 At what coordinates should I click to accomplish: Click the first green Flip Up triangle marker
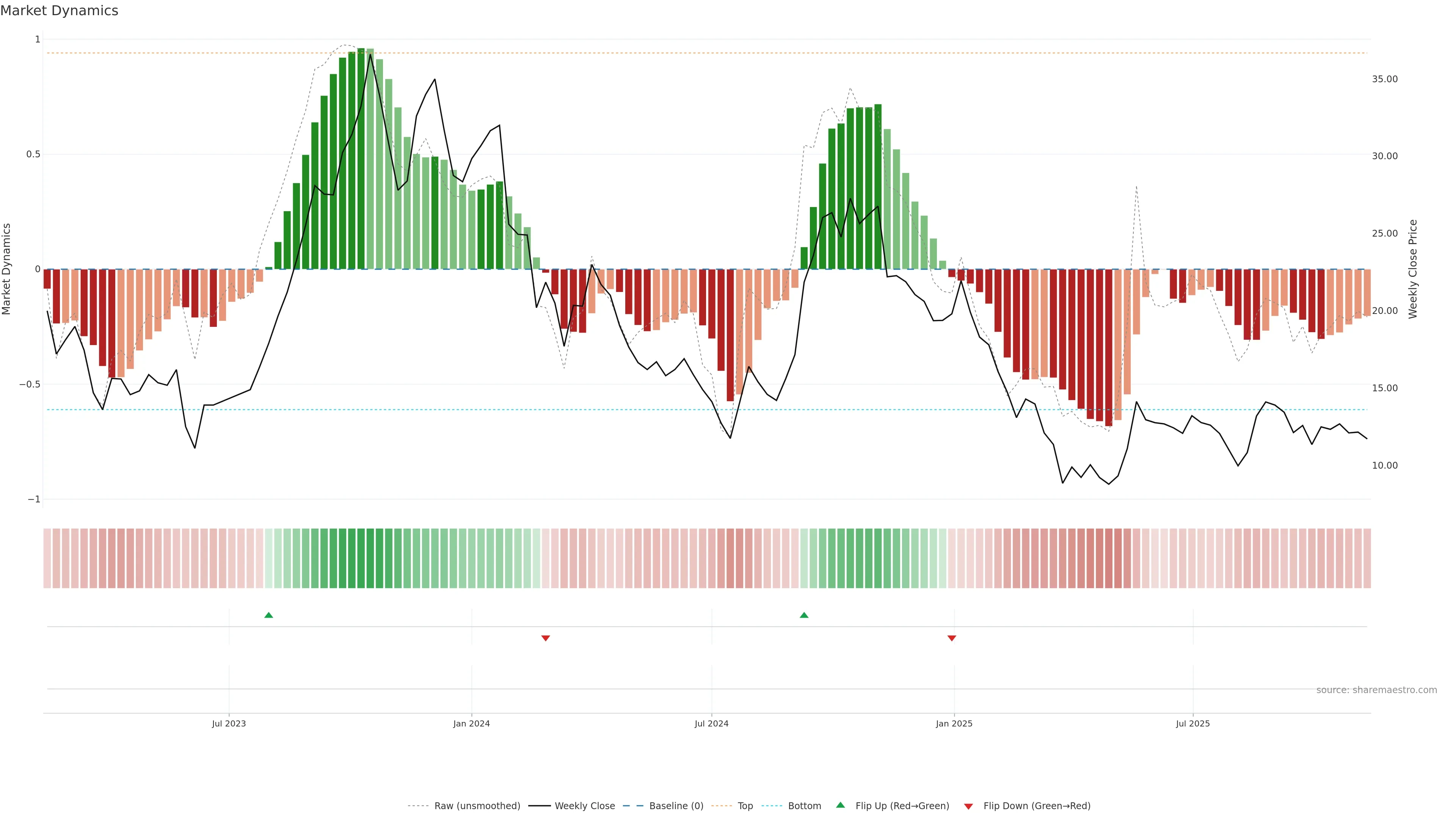click(268, 615)
